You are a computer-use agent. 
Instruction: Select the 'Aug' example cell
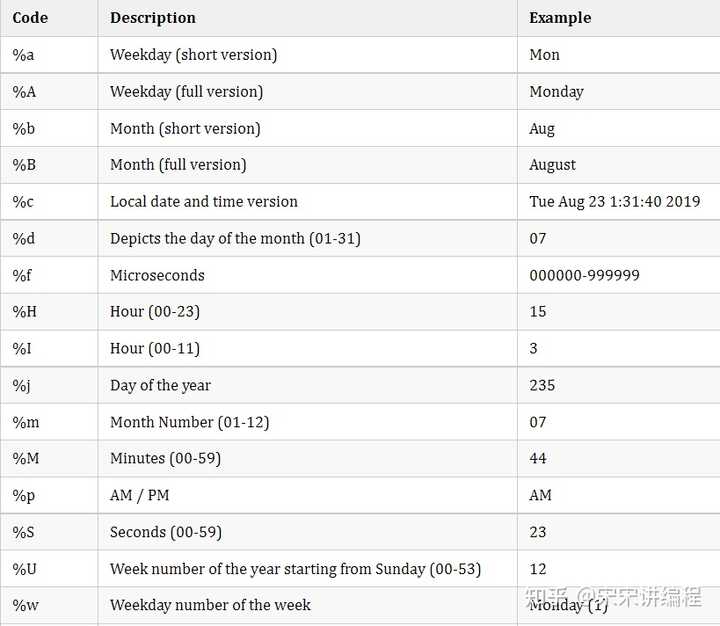tap(542, 129)
